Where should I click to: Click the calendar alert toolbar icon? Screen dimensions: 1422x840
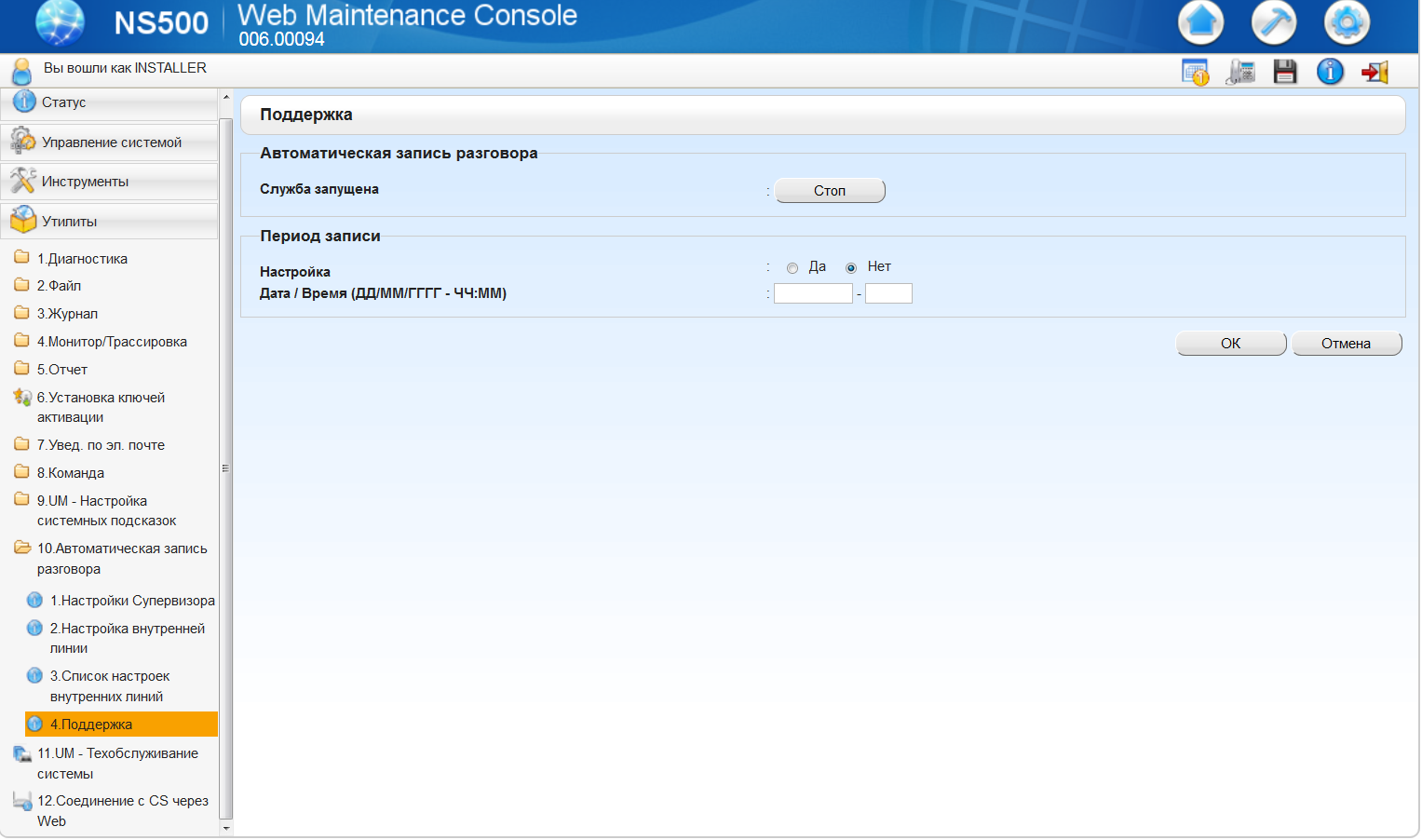(x=1195, y=72)
